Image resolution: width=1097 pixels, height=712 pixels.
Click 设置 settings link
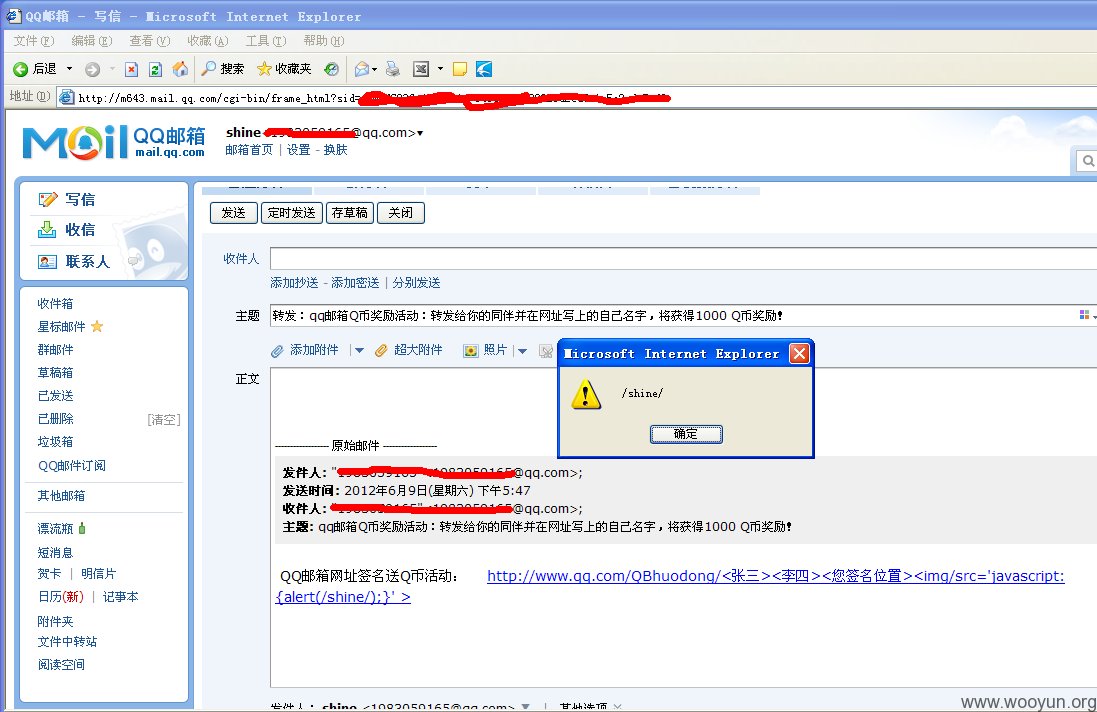[299, 150]
